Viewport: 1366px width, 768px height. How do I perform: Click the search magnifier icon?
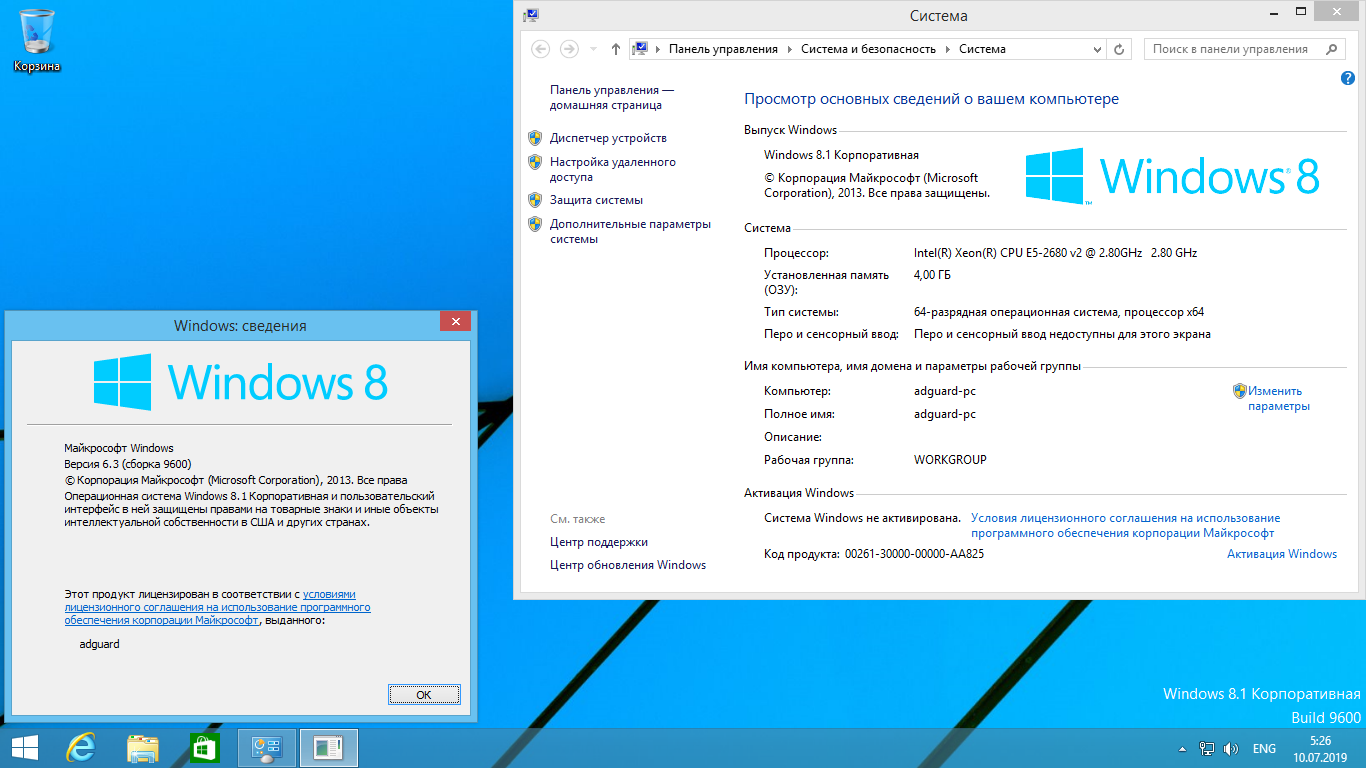[1331, 49]
